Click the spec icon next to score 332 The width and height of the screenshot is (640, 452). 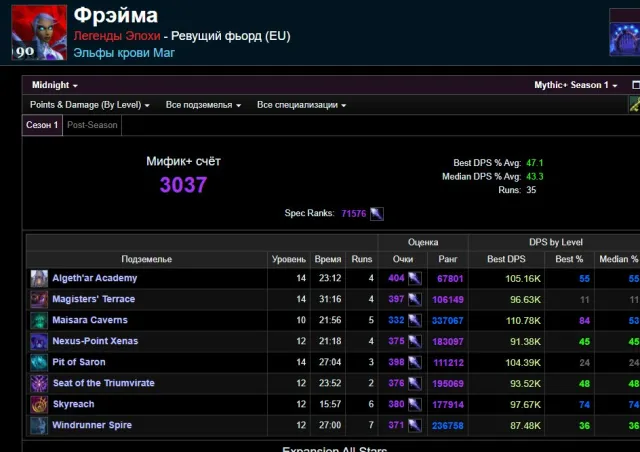click(415, 321)
